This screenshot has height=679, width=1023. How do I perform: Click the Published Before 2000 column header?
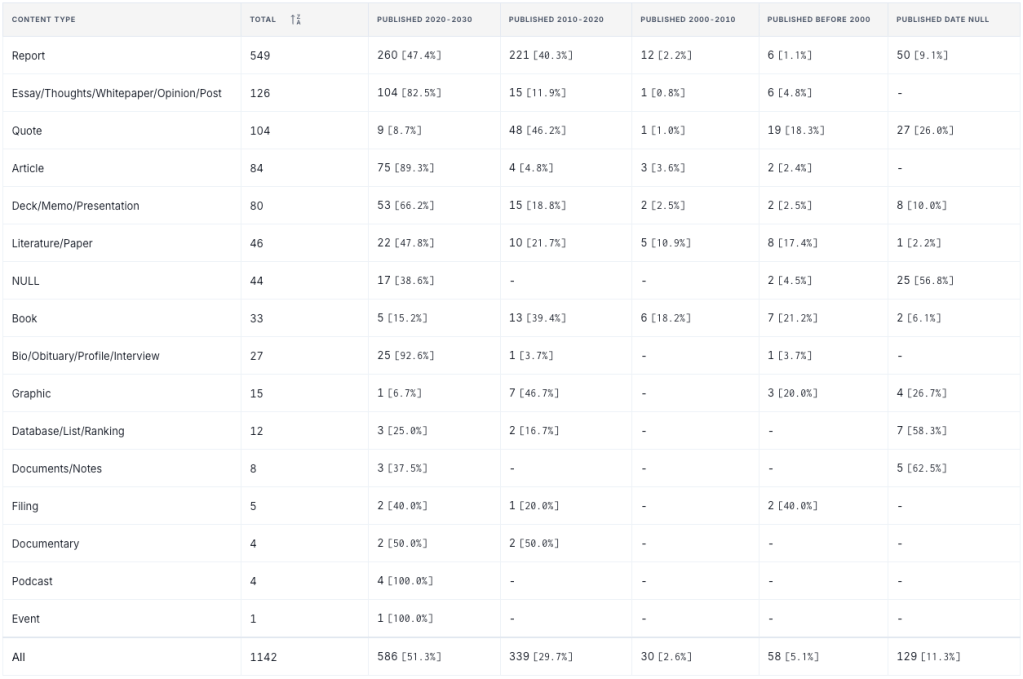click(x=818, y=19)
